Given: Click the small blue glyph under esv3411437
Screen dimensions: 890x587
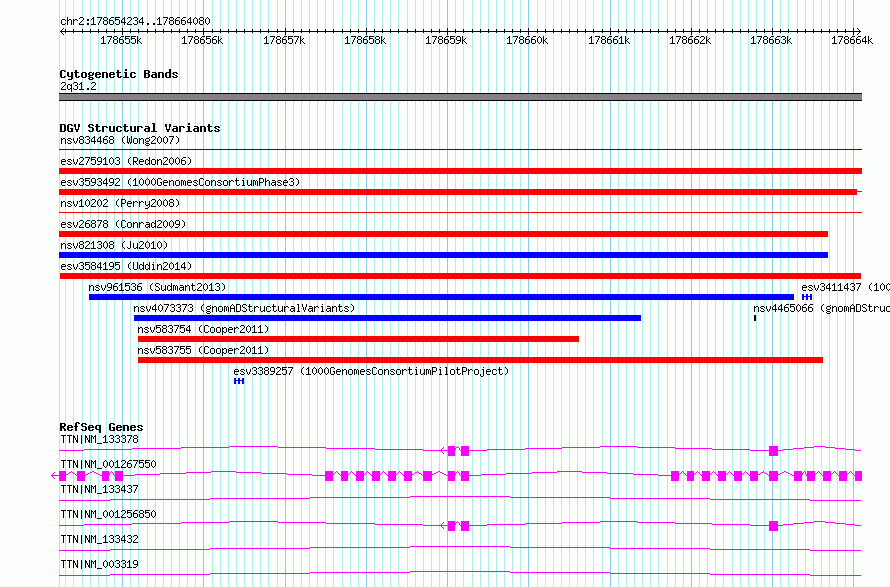Looking at the screenshot, I should coord(807,297).
